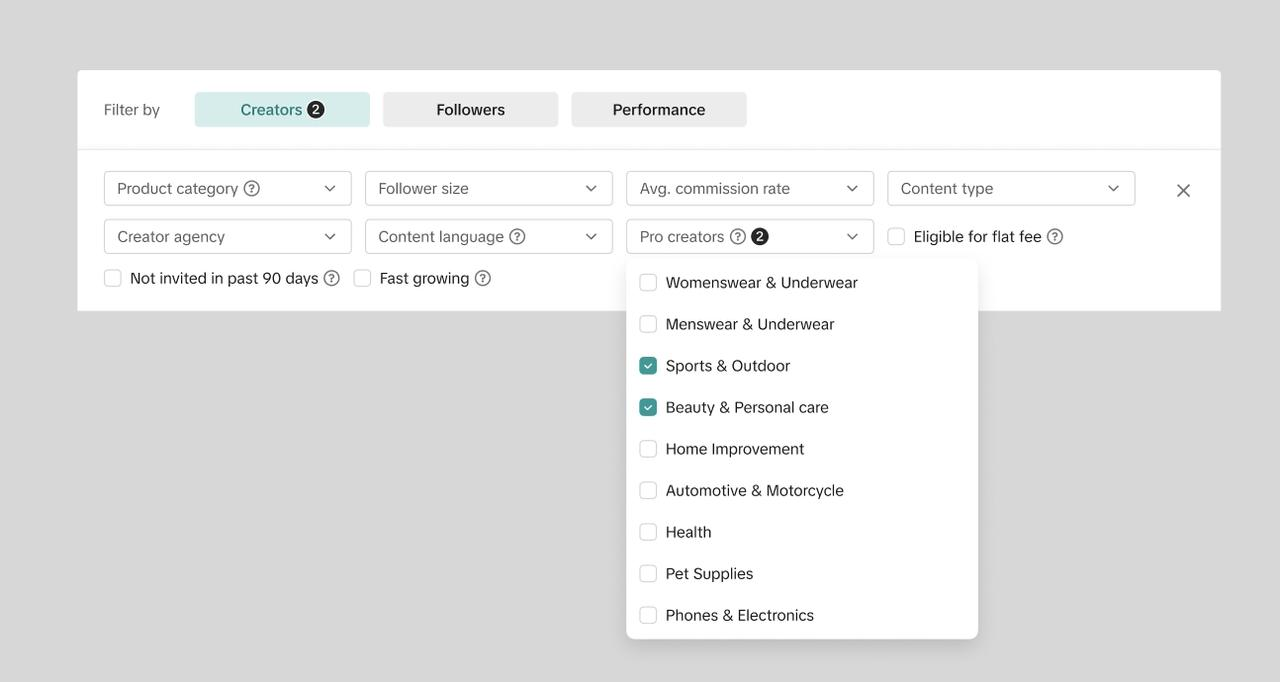Enable the Eligible for flat fee checkbox
The width and height of the screenshot is (1280, 682).
click(896, 237)
